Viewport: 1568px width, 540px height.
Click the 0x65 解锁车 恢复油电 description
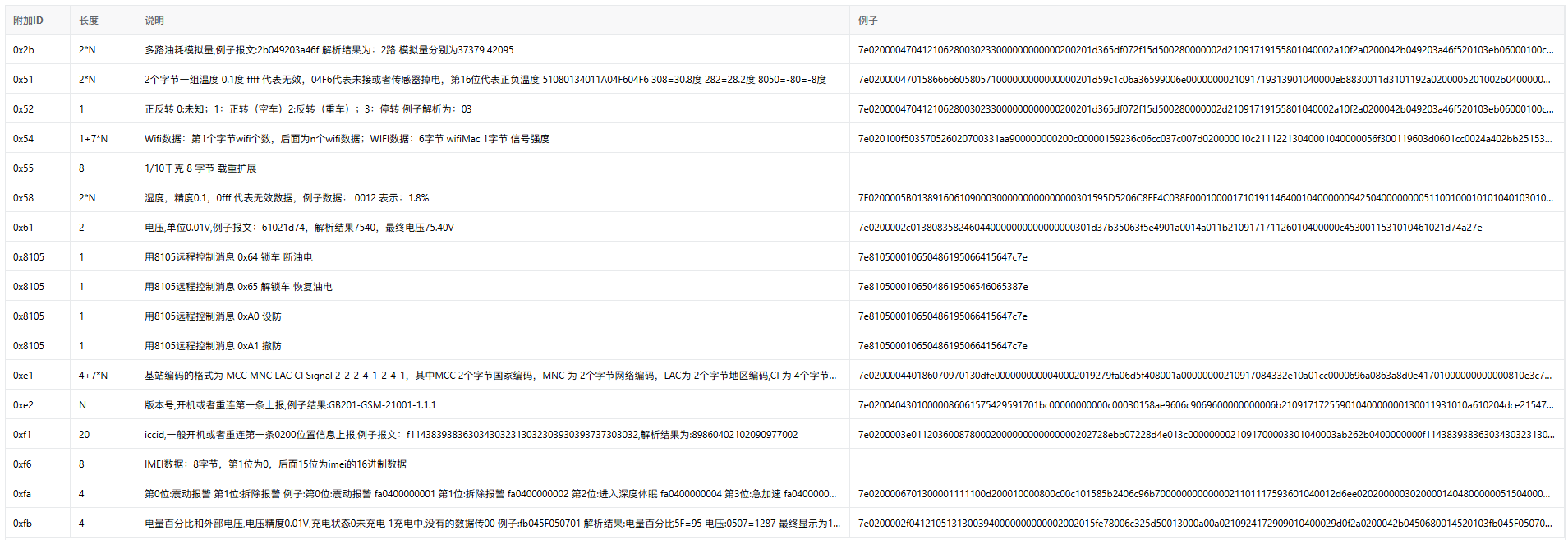click(238, 287)
